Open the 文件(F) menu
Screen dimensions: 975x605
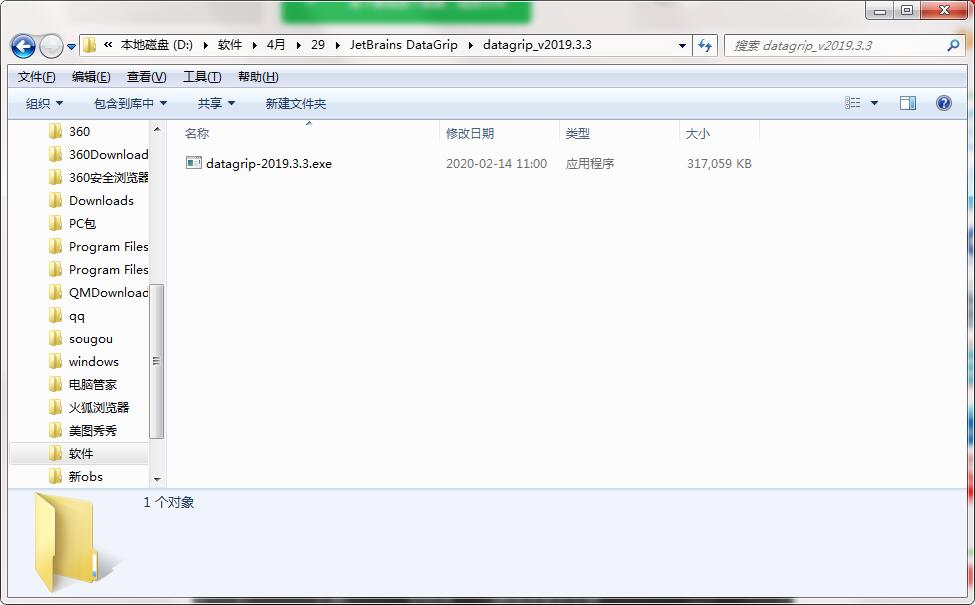tap(37, 76)
